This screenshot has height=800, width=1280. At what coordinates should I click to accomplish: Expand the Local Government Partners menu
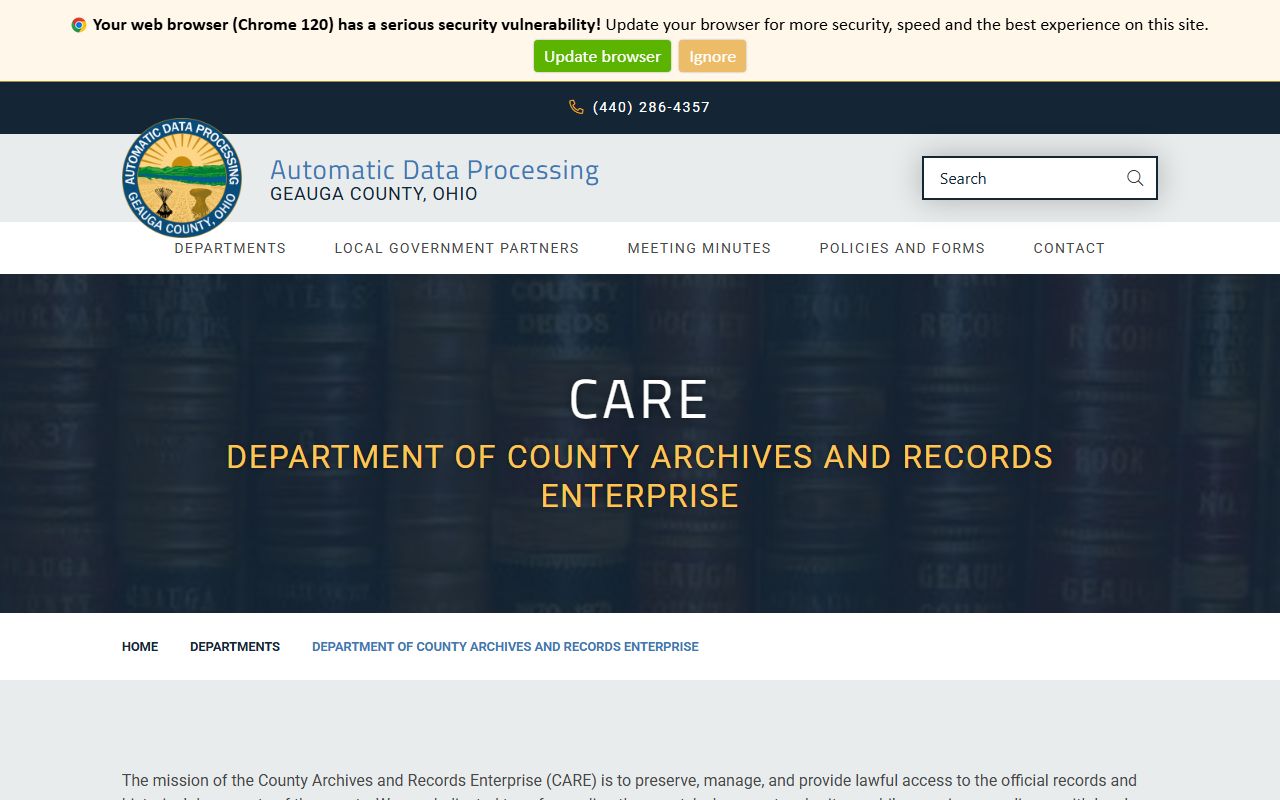point(456,248)
